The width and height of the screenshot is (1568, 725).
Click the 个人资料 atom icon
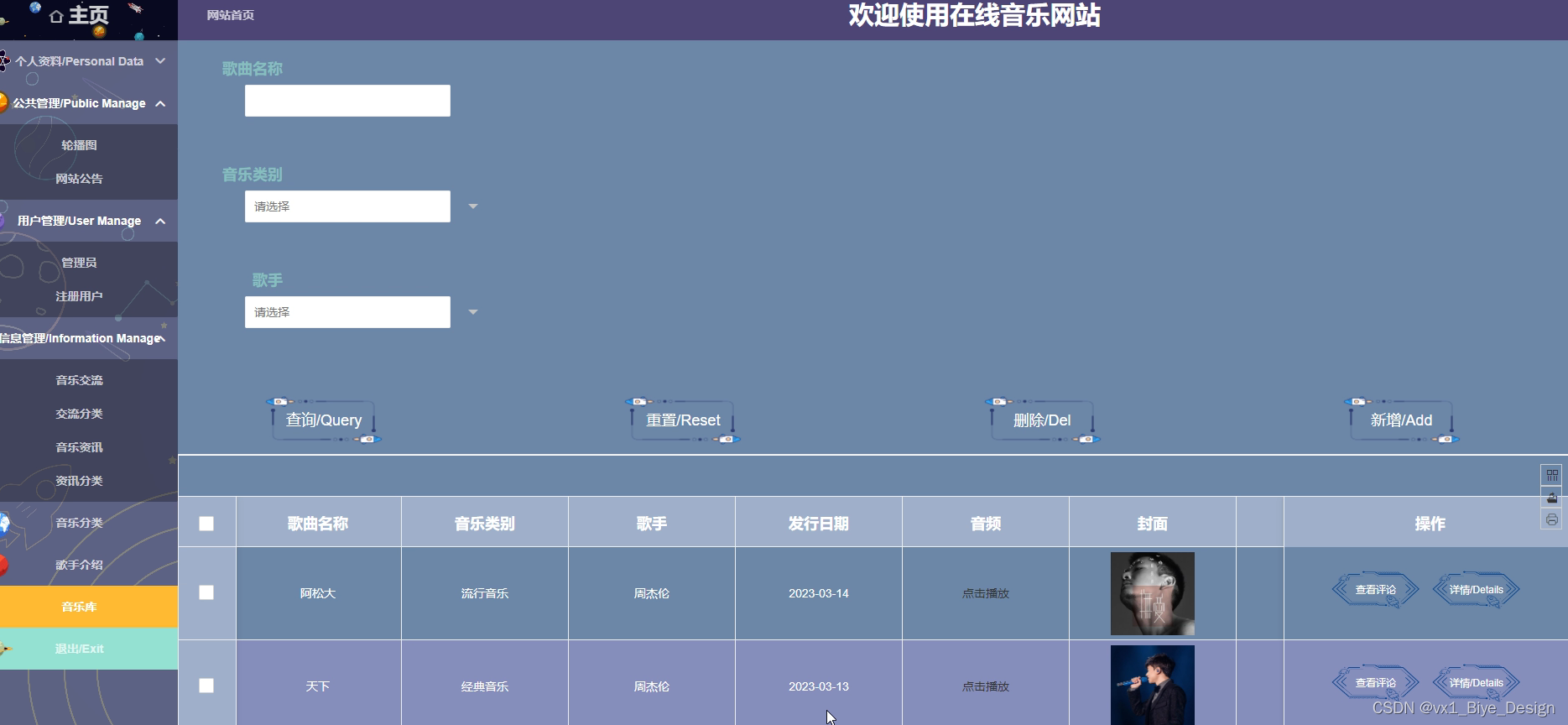click(x=4, y=61)
